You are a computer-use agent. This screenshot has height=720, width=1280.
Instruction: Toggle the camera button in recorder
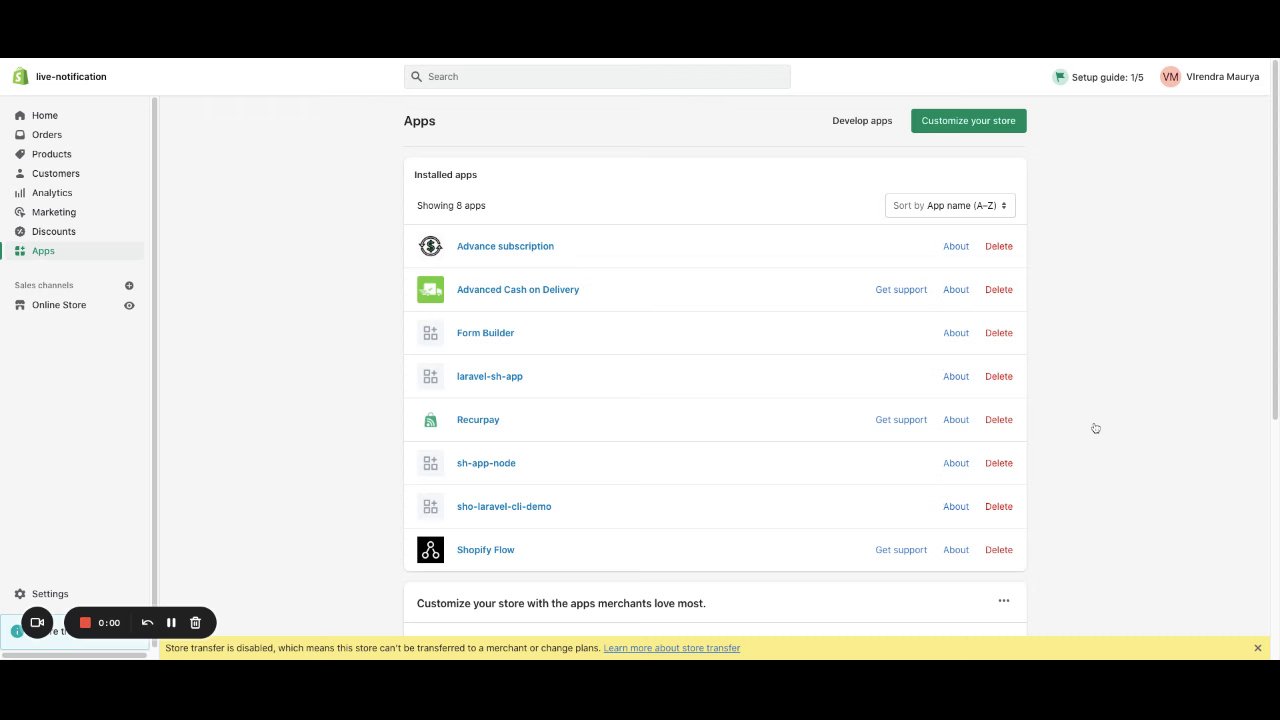coord(37,623)
